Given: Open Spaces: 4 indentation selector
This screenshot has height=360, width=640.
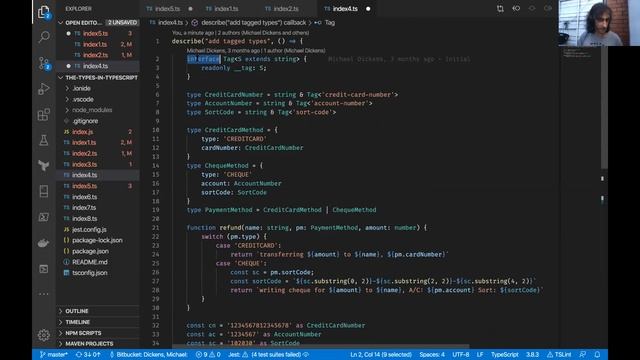Looking at the screenshot, I should 432,354.
